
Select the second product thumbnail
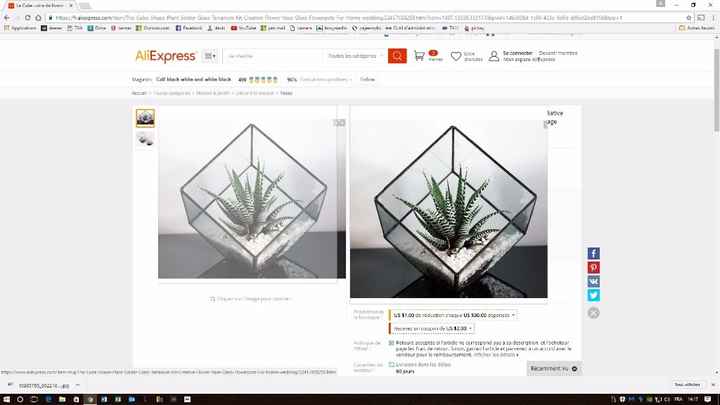click(145, 140)
